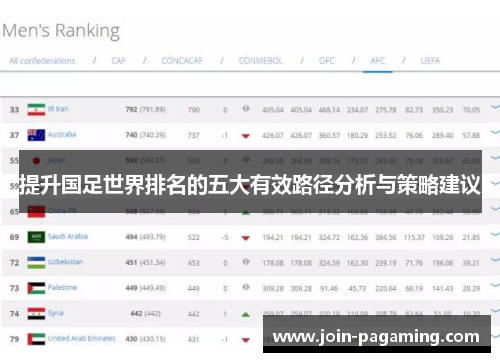Image resolution: width=500 pixels, height=362 pixels.
Task: Click Uzbekistan's total points 451 (451.34)
Action: 145,262
